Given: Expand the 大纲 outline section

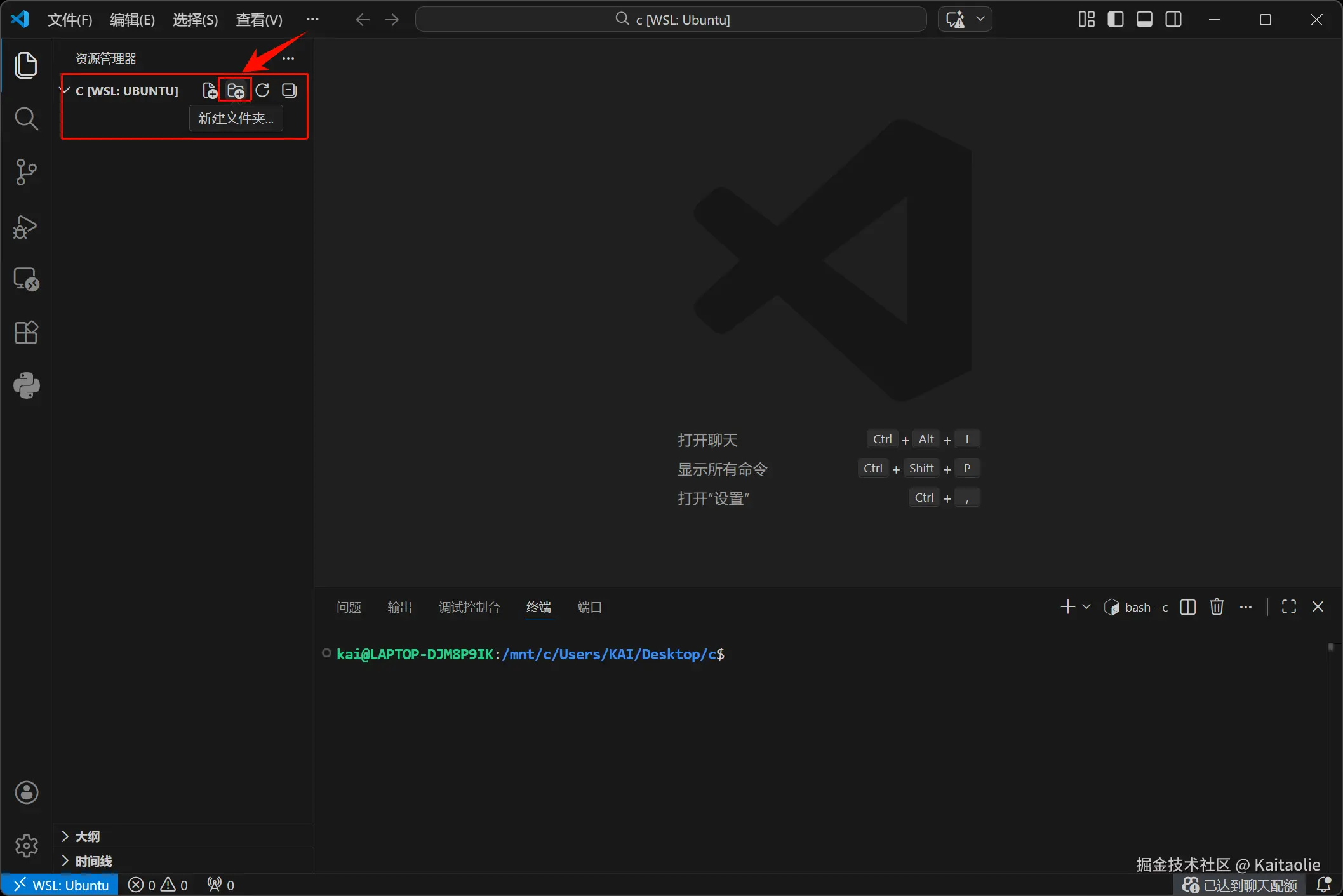Looking at the screenshot, I should coord(87,836).
